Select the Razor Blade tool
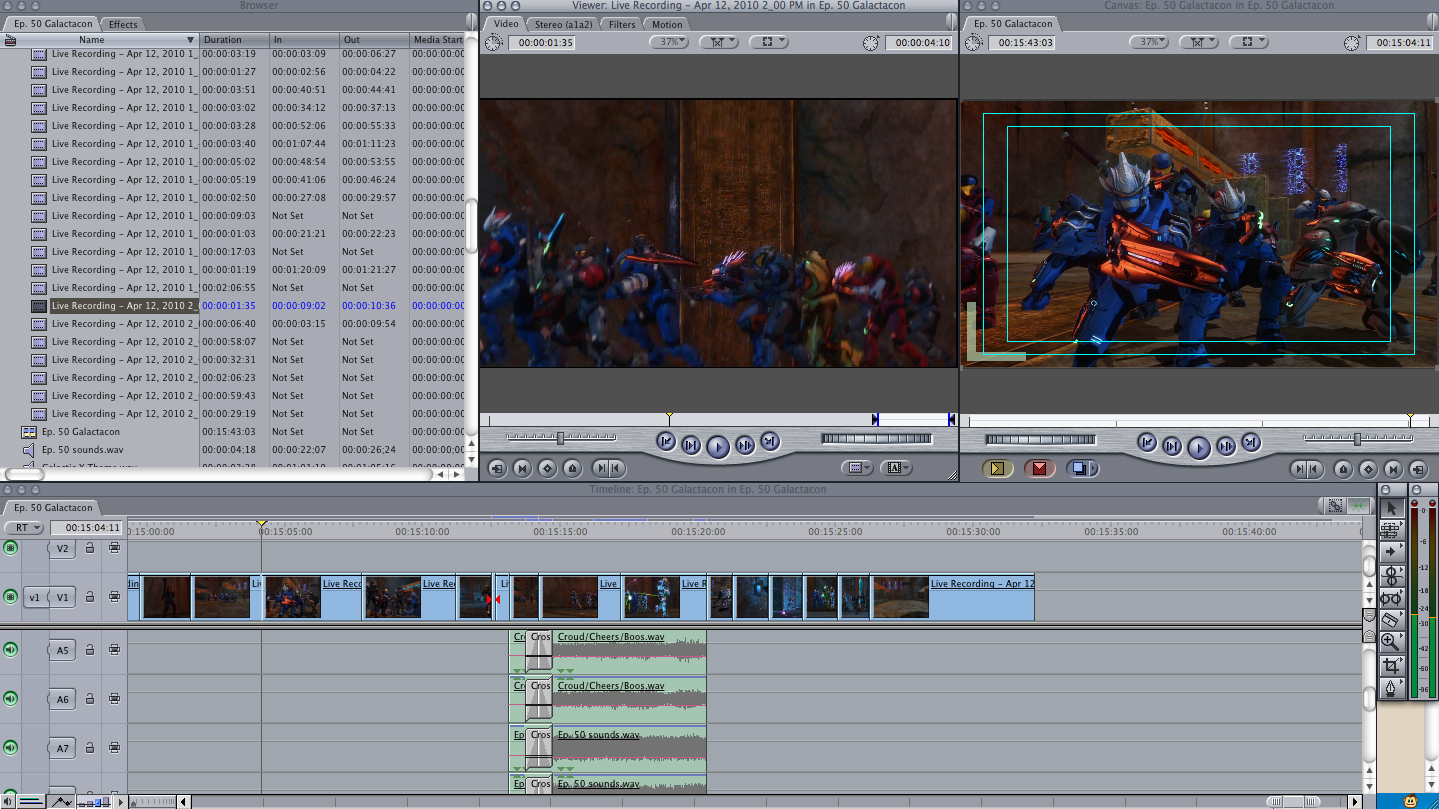This screenshot has width=1439, height=809. tap(1391, 620)
